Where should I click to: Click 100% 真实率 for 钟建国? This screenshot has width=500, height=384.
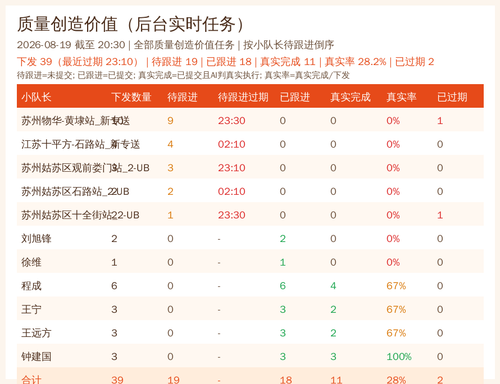click(x=399, y=357)
